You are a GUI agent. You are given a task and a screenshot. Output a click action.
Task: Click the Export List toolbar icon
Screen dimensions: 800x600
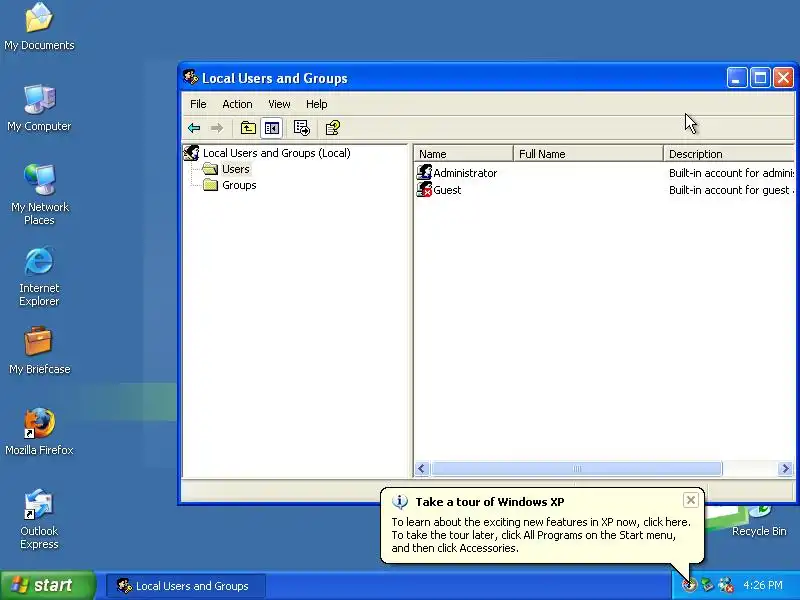point(302,128)
